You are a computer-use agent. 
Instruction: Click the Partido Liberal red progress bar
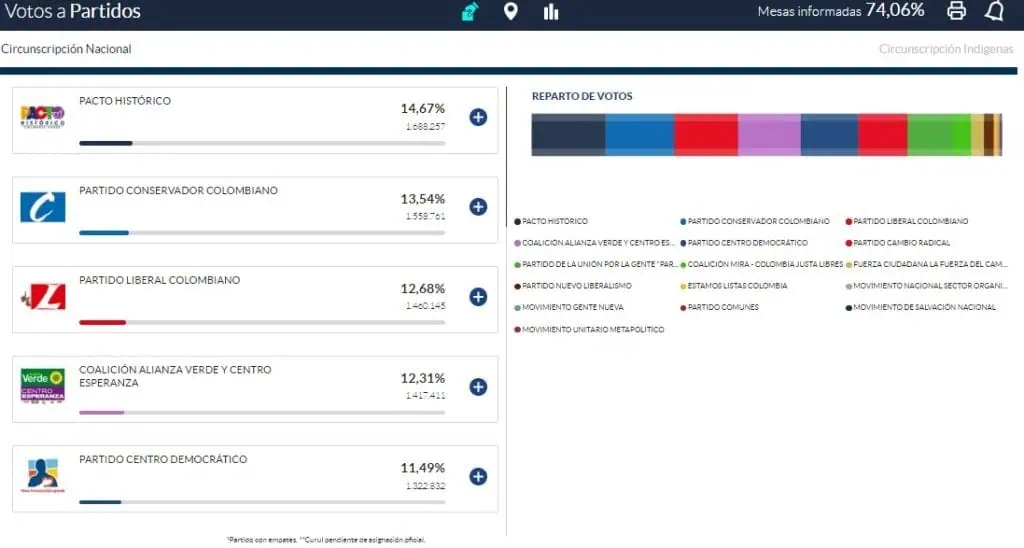point(262,323)
